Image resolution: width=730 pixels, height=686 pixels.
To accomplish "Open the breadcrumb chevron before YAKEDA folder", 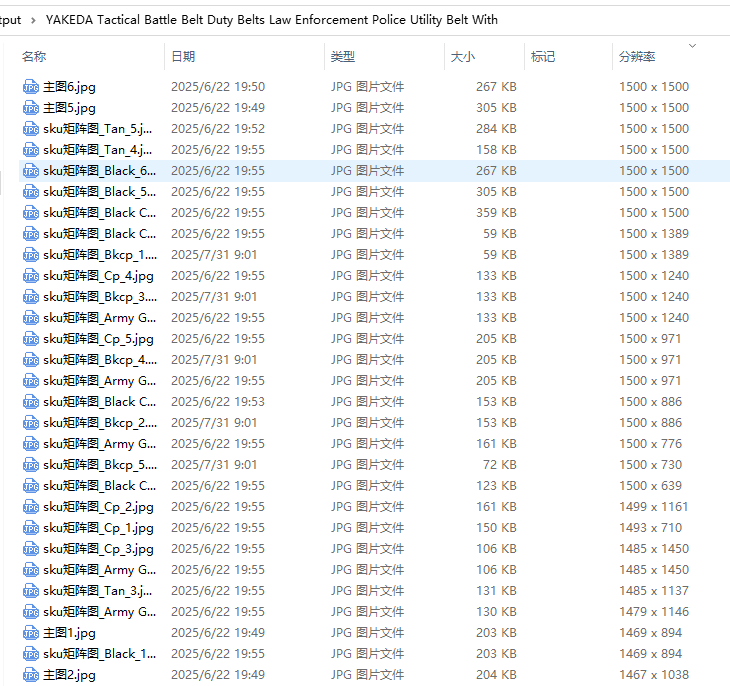I will 33,20.
